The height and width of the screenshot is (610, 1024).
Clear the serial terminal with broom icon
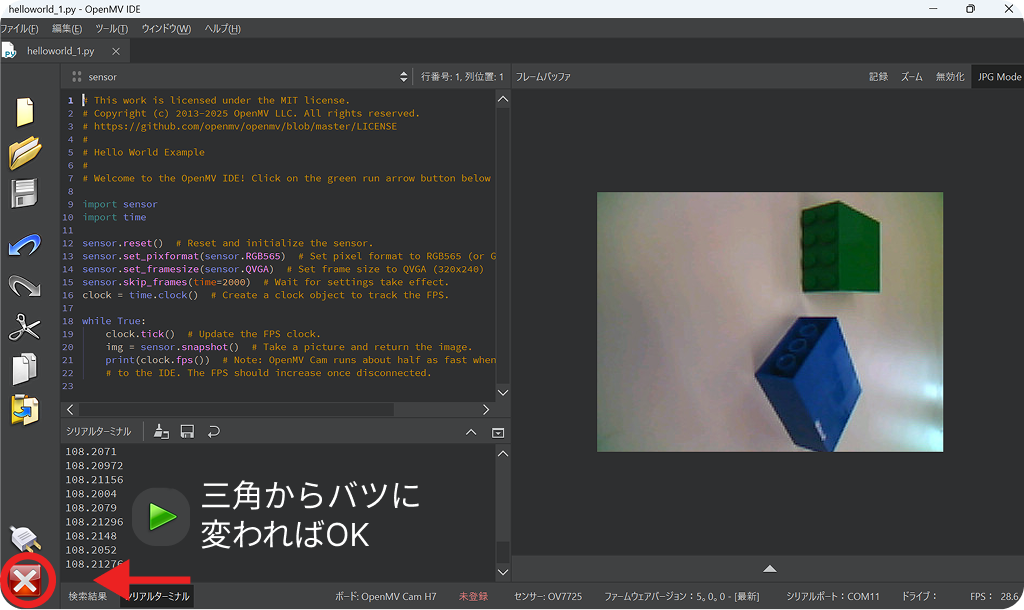(161, 432)
